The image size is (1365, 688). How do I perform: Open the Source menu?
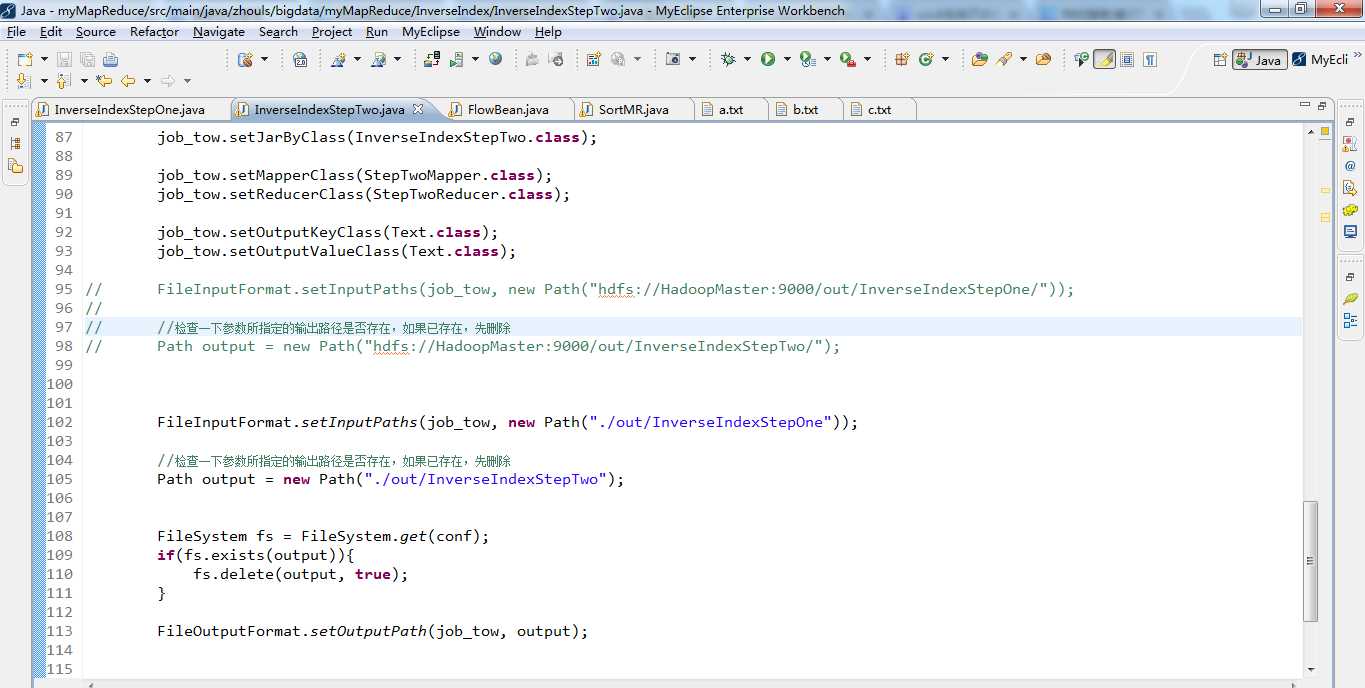[96, 32]
